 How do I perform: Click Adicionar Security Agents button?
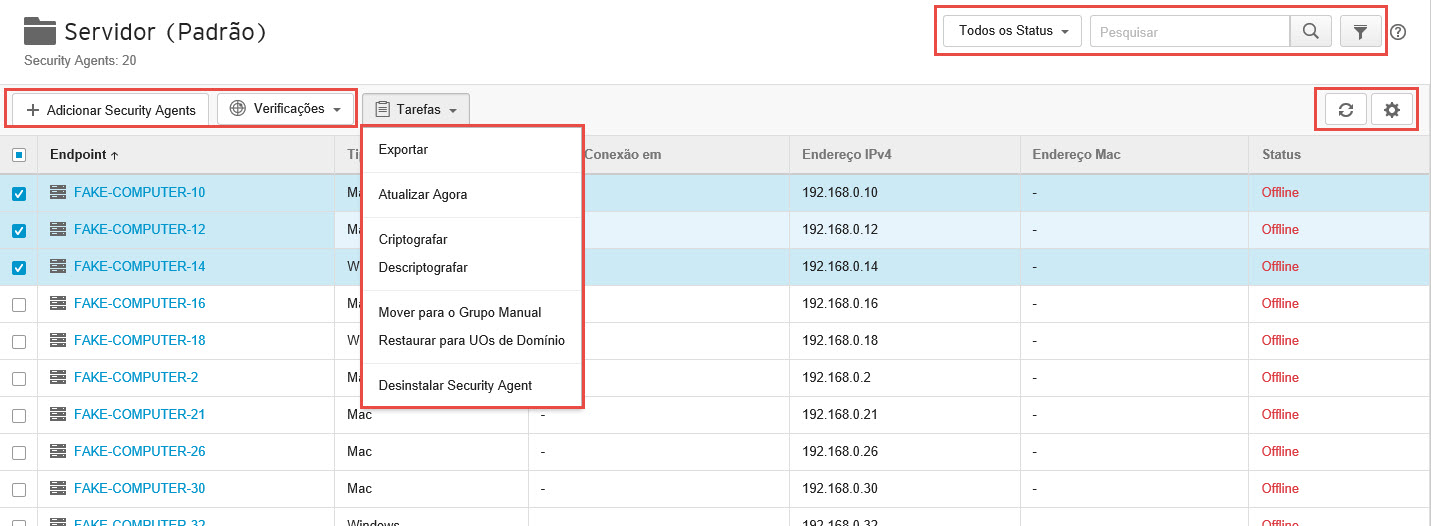pyautogui.click(x=110, y=110)
